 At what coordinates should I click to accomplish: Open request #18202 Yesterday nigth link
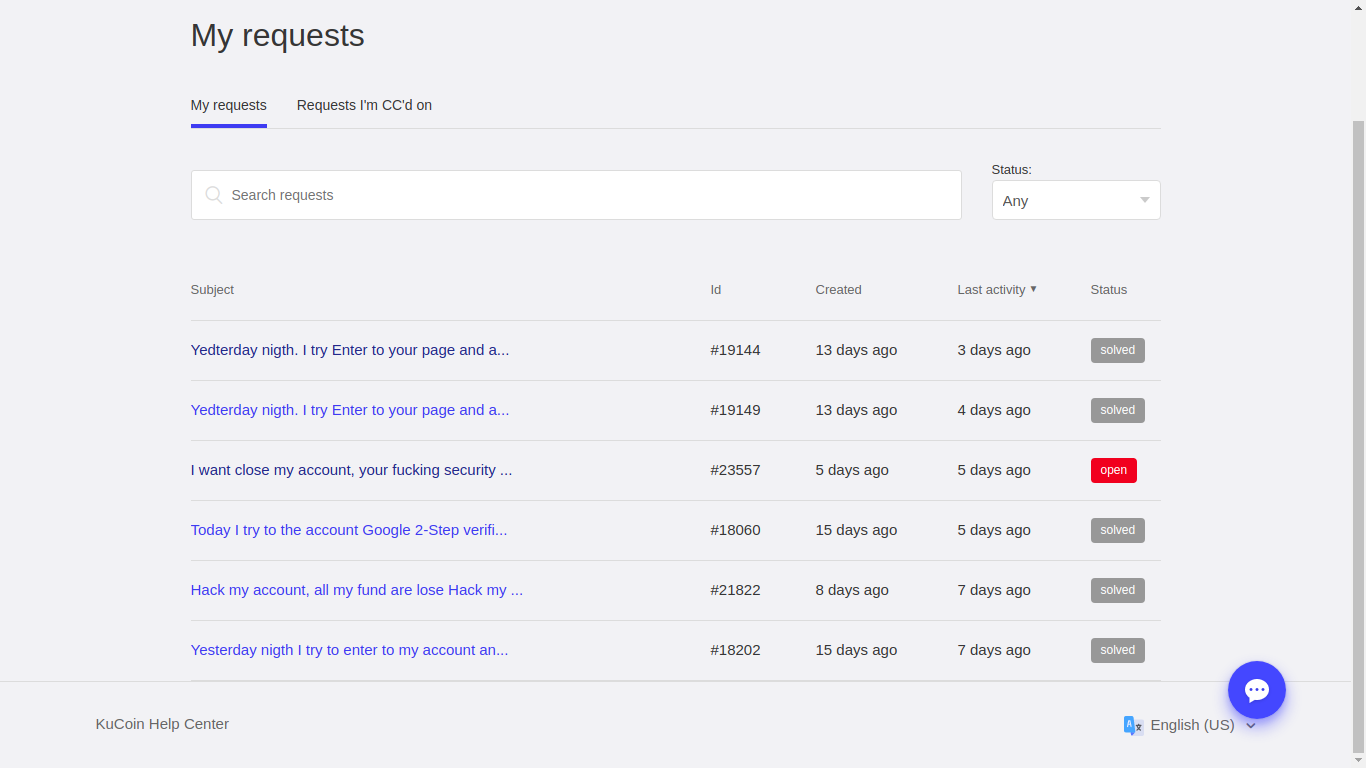[349, 650]
